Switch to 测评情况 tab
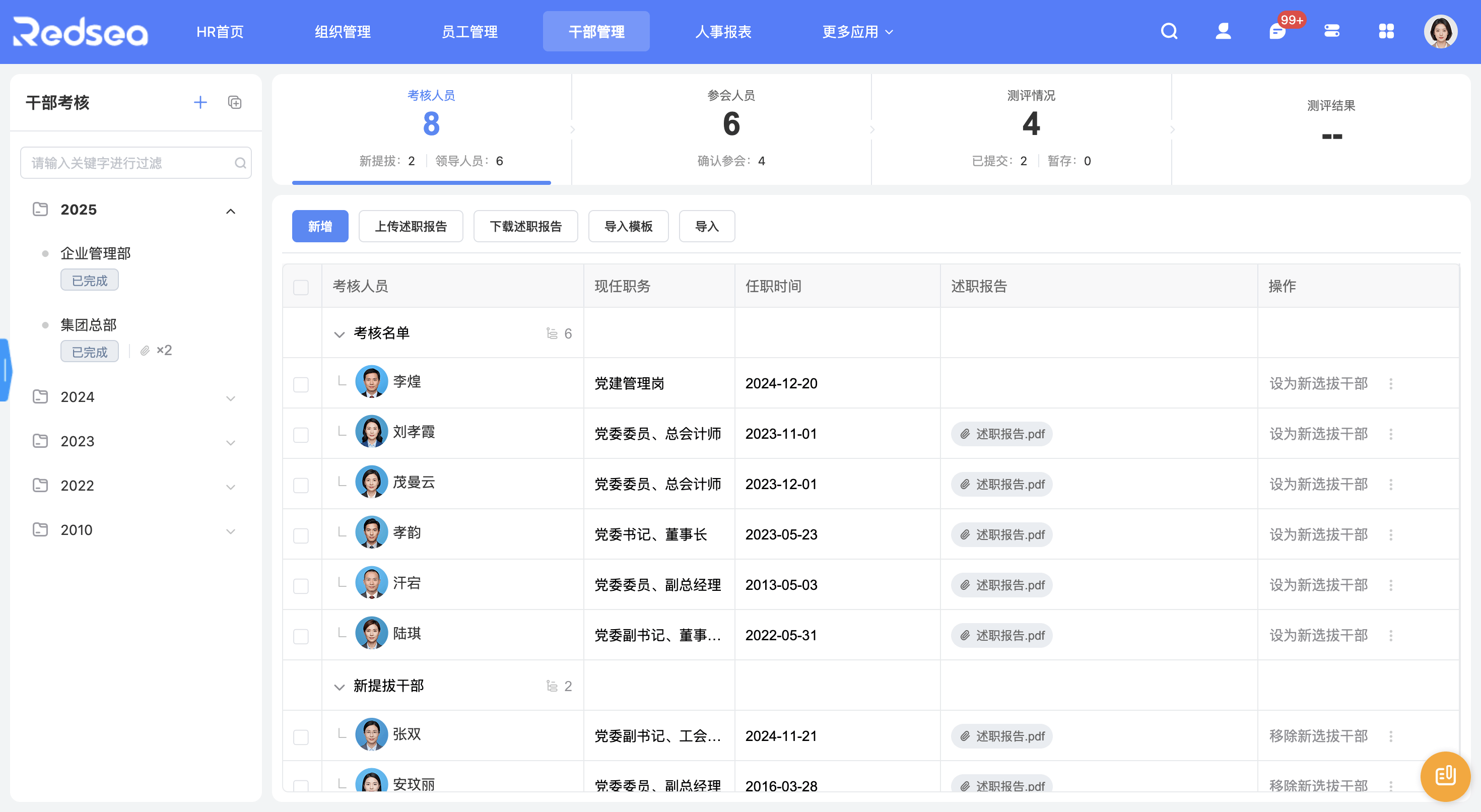 pyautogui.click(x=1031, y=129)
